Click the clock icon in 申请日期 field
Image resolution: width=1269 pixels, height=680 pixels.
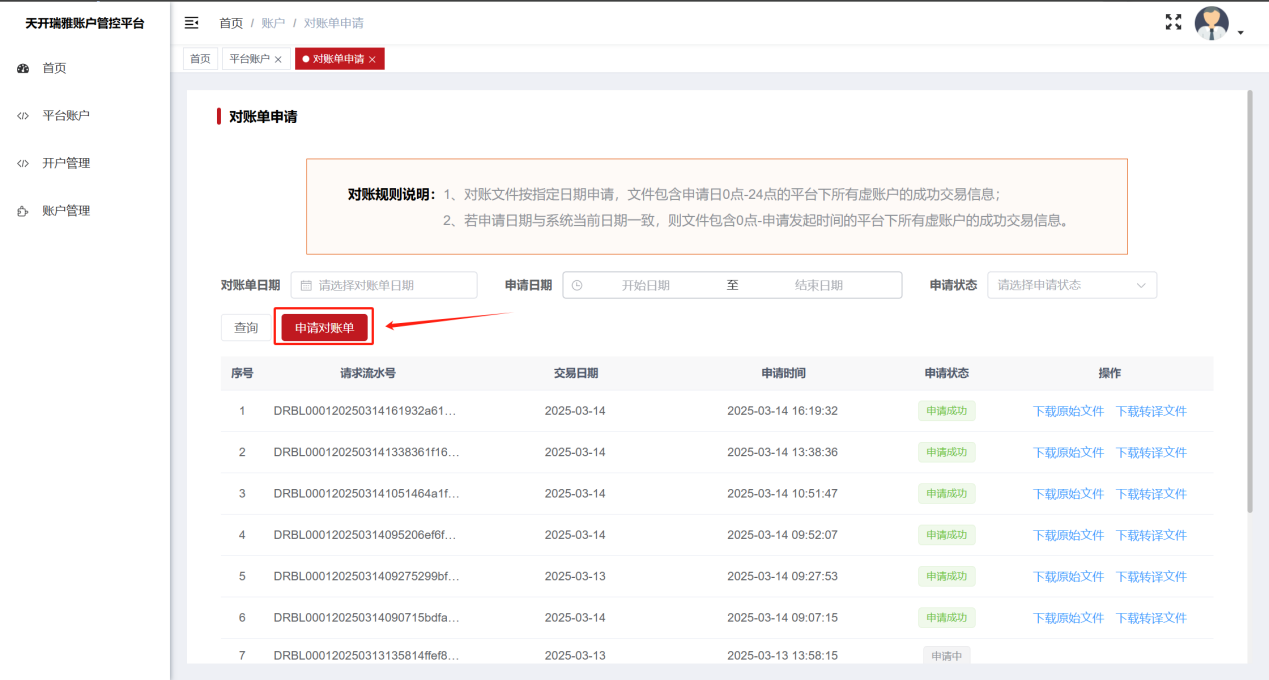[577, 285]
